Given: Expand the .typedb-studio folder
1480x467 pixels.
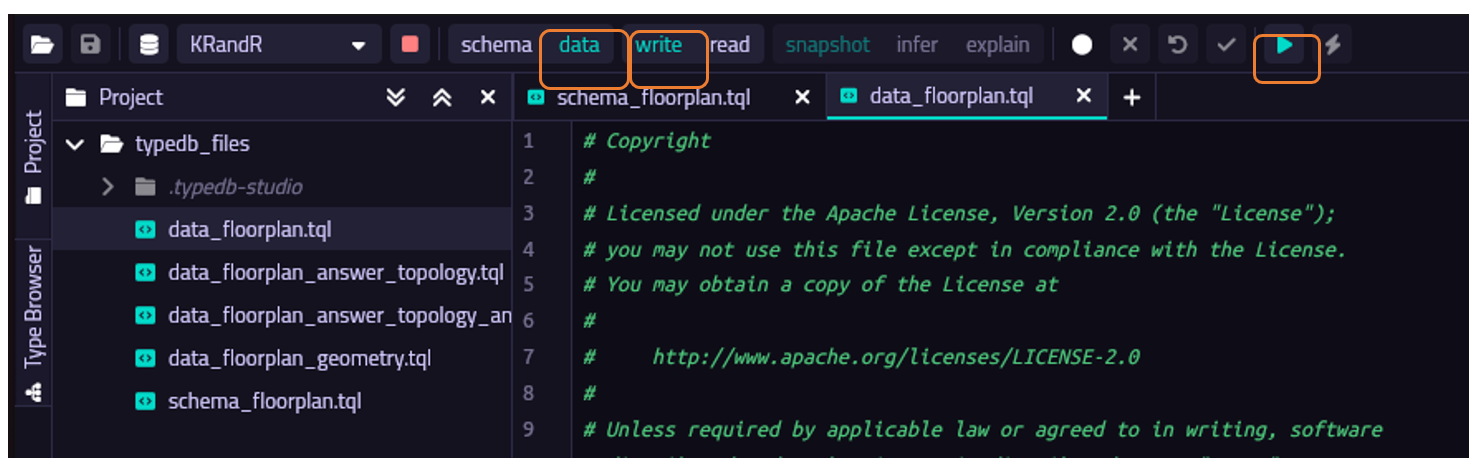Looking at the screenshot, I should click(x=108, y=187).
